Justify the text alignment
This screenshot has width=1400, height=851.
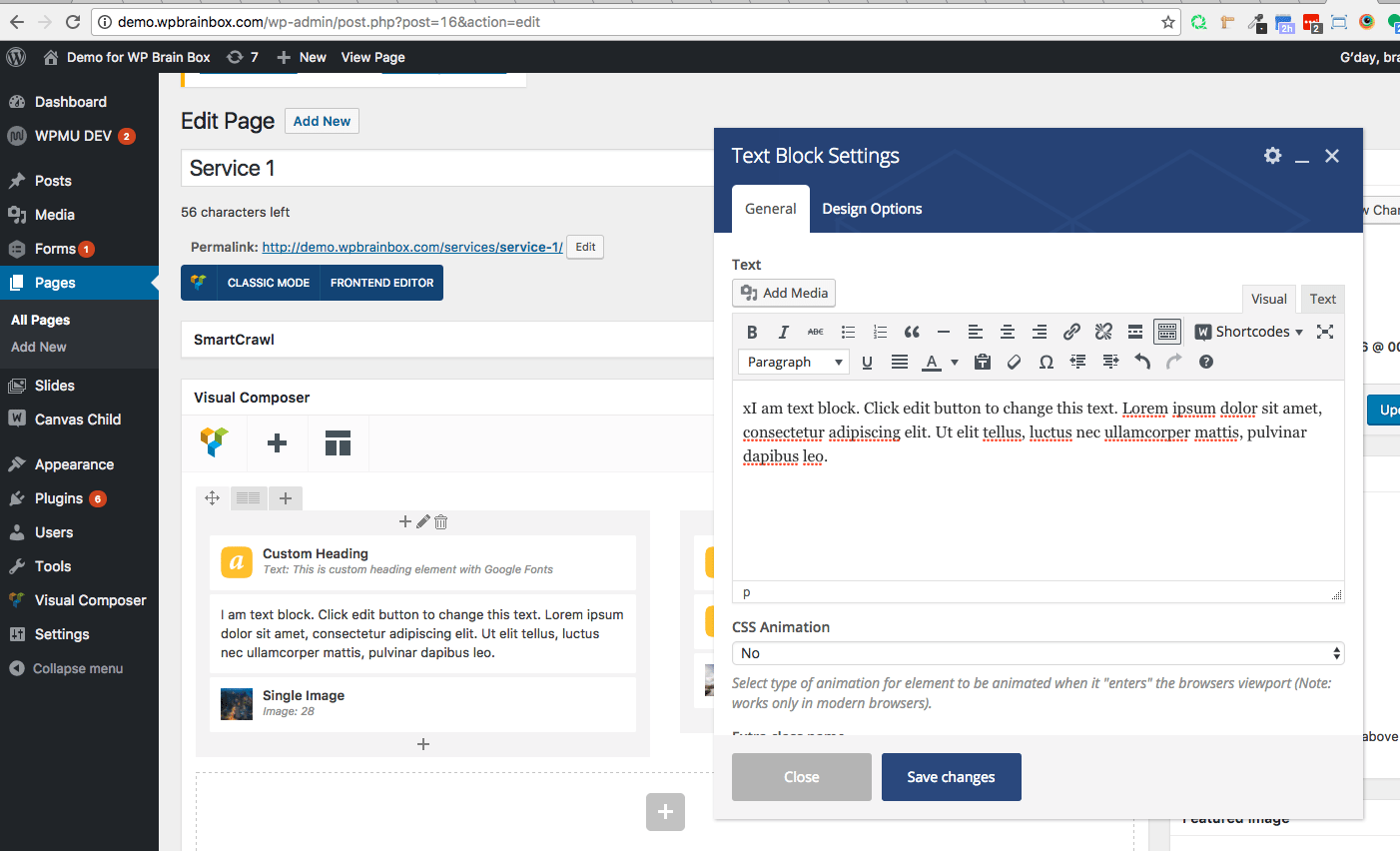click(900, 362)
